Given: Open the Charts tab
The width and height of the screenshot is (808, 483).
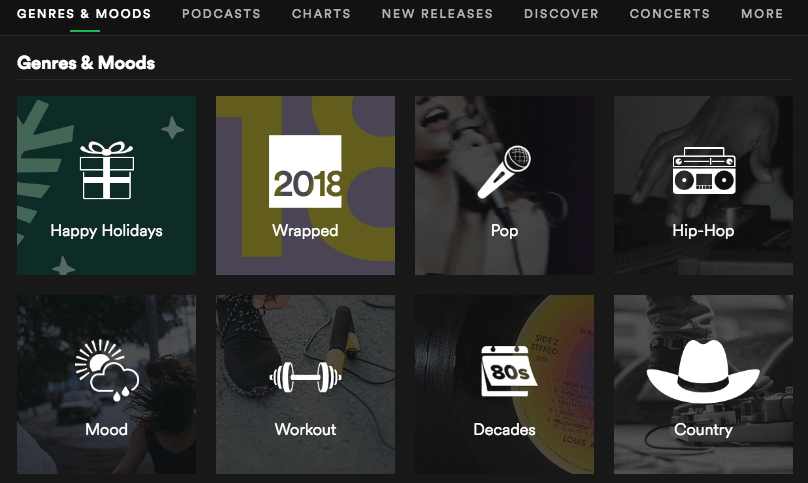Looking at the screenshot, I should pyautogui.click(x=321, y=14).
